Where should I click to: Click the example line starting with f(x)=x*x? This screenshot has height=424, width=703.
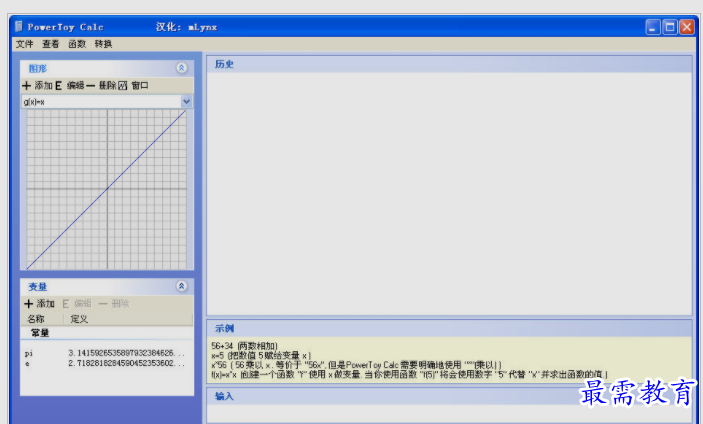(409, 374)
